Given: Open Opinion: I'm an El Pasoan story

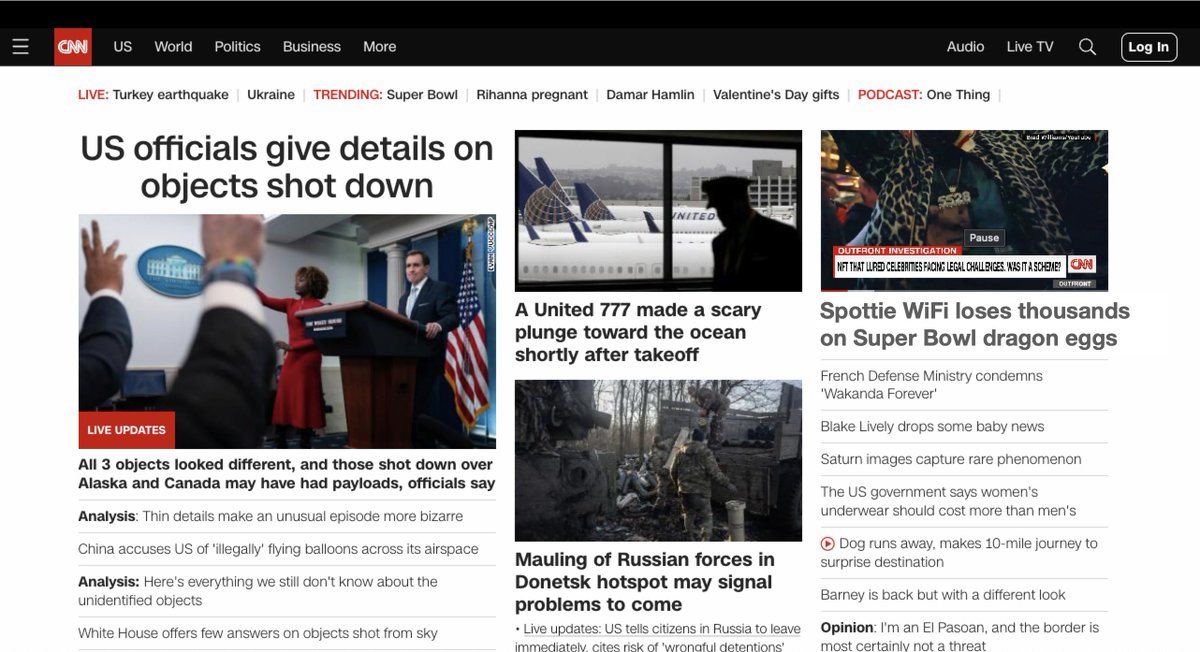Looking at the screenshot, I should (960, 636).
